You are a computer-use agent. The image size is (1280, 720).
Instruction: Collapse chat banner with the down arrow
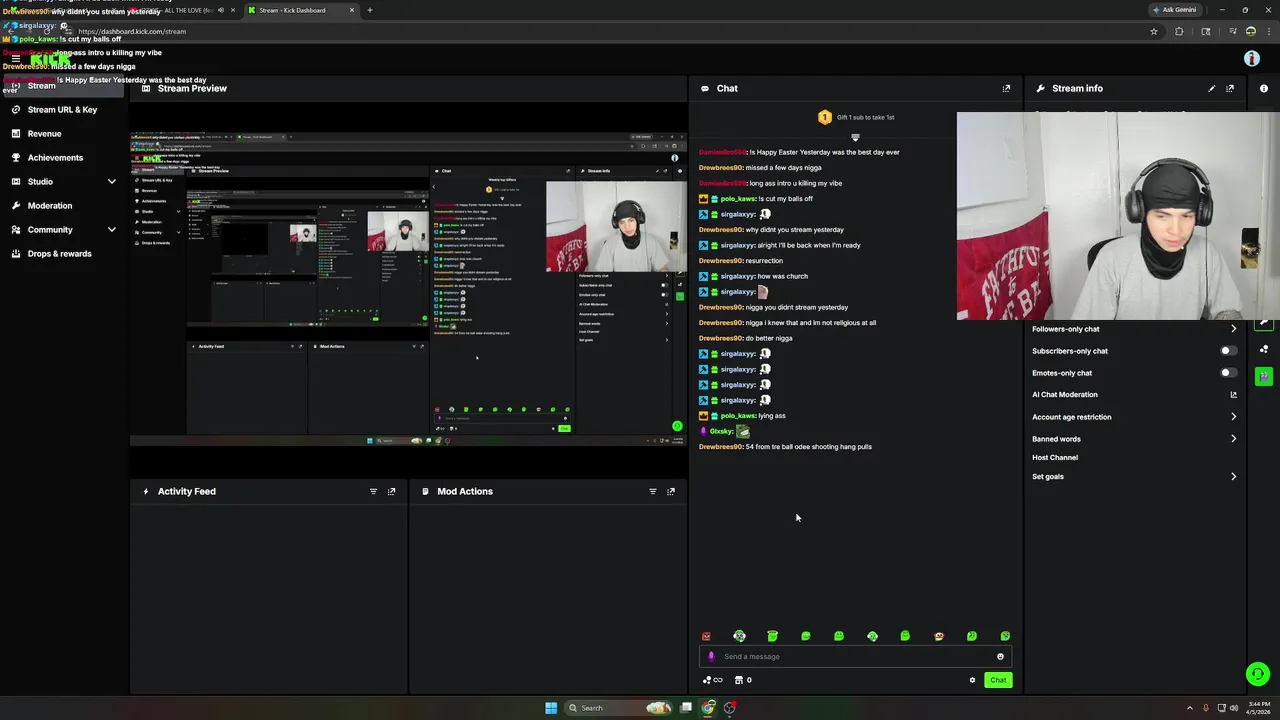point(855,137)
